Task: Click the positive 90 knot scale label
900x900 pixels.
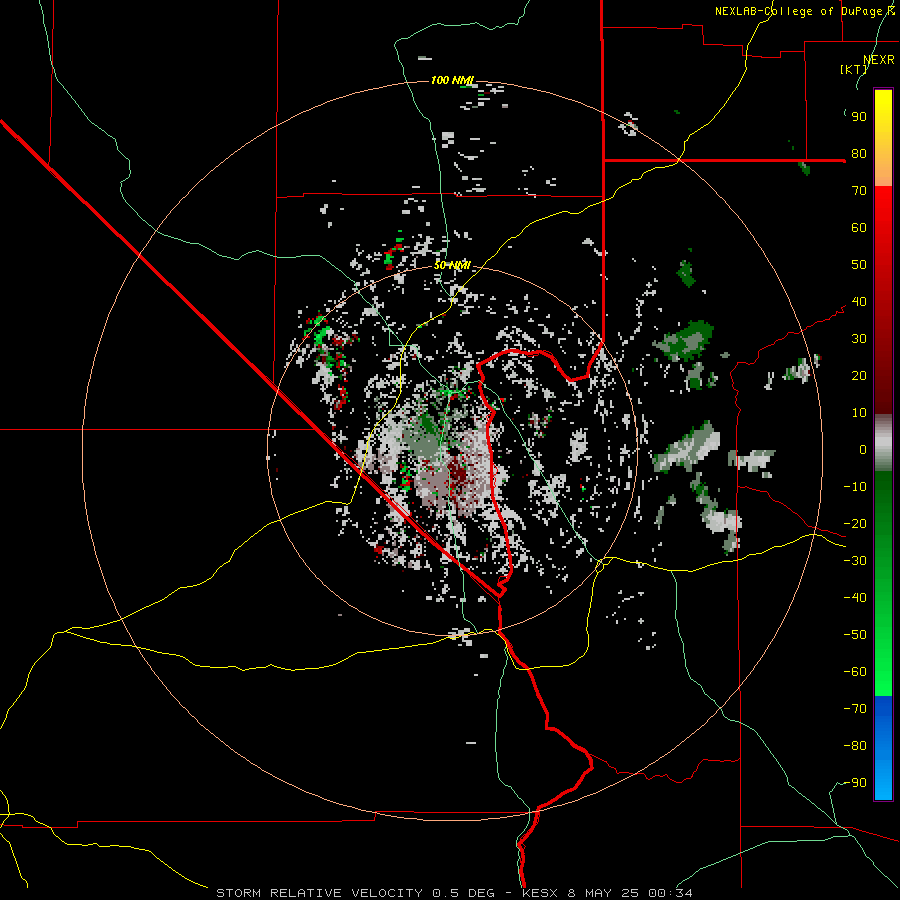Action: (x=859, y=117)
